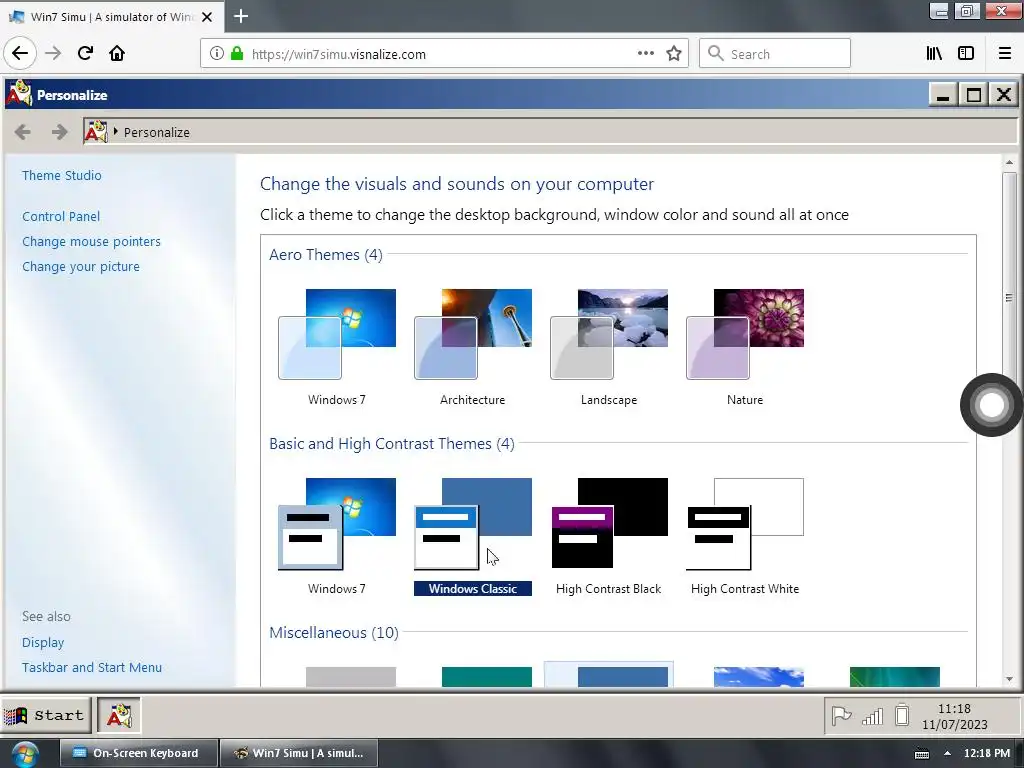Click the green padlock security icon
This screenshot has width=1024, height=768.
237,54
